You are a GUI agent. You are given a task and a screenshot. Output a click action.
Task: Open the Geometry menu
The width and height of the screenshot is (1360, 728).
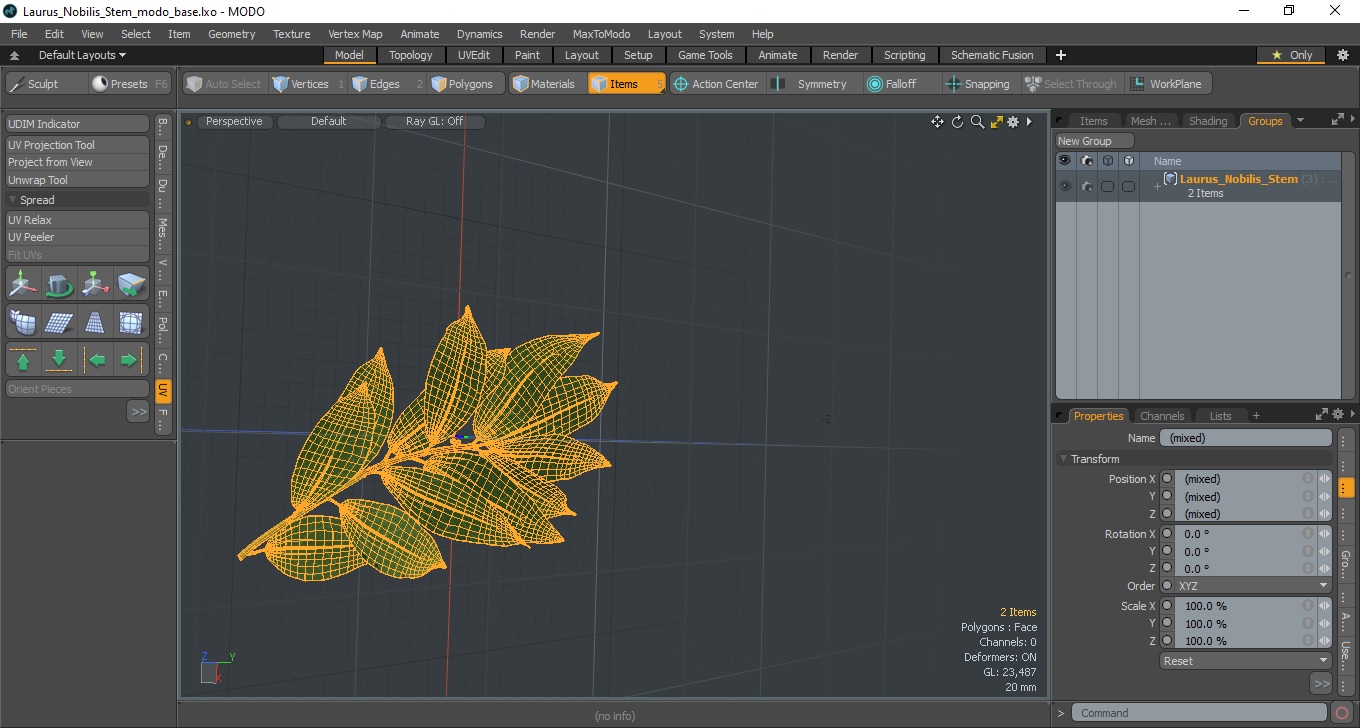[231, 34]
